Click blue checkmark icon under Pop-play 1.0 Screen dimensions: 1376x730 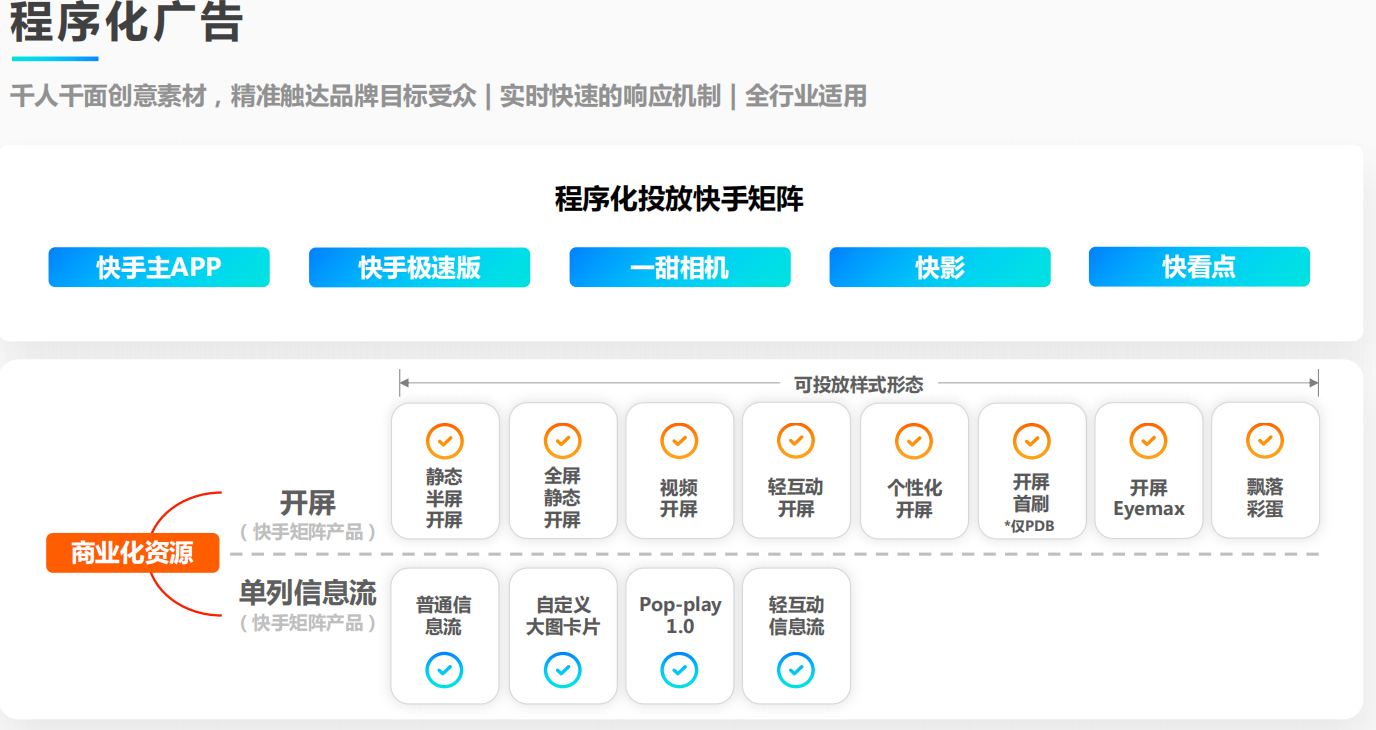point(679,670)
